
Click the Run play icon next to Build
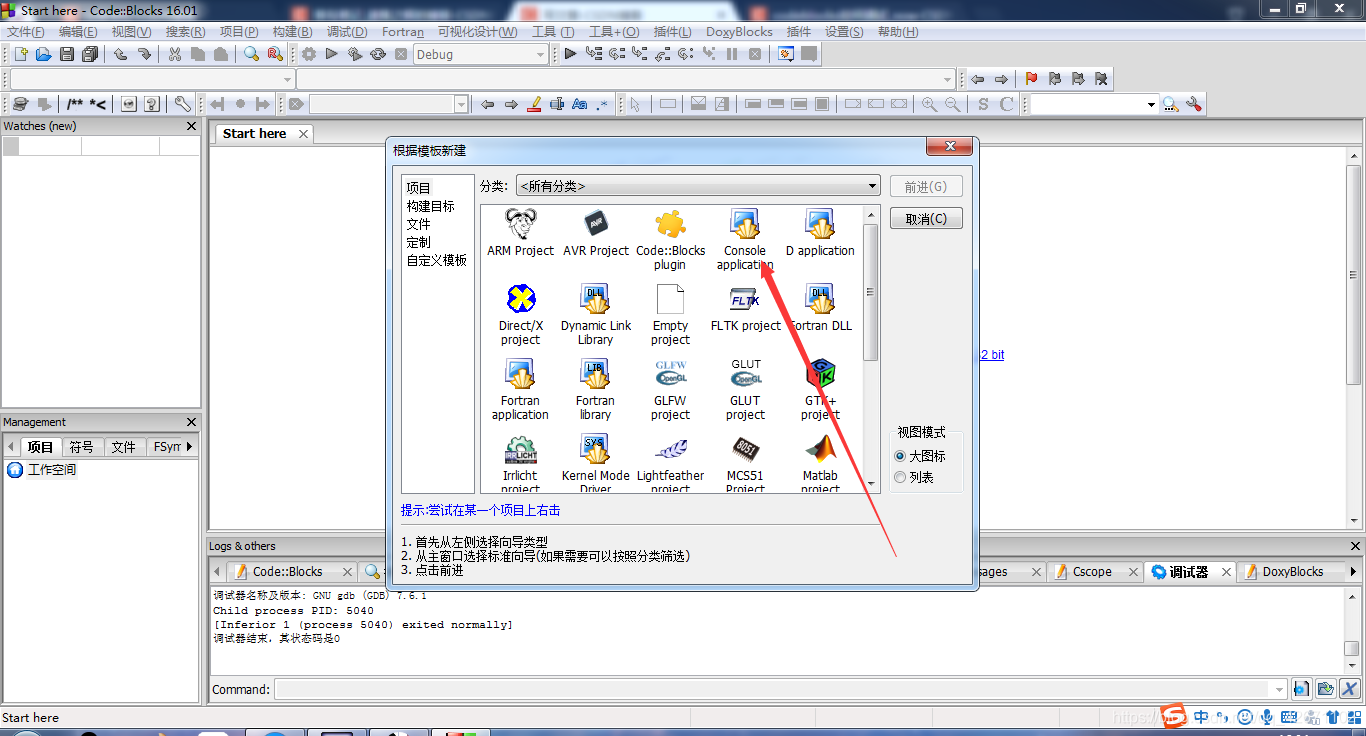click(332, 54)
